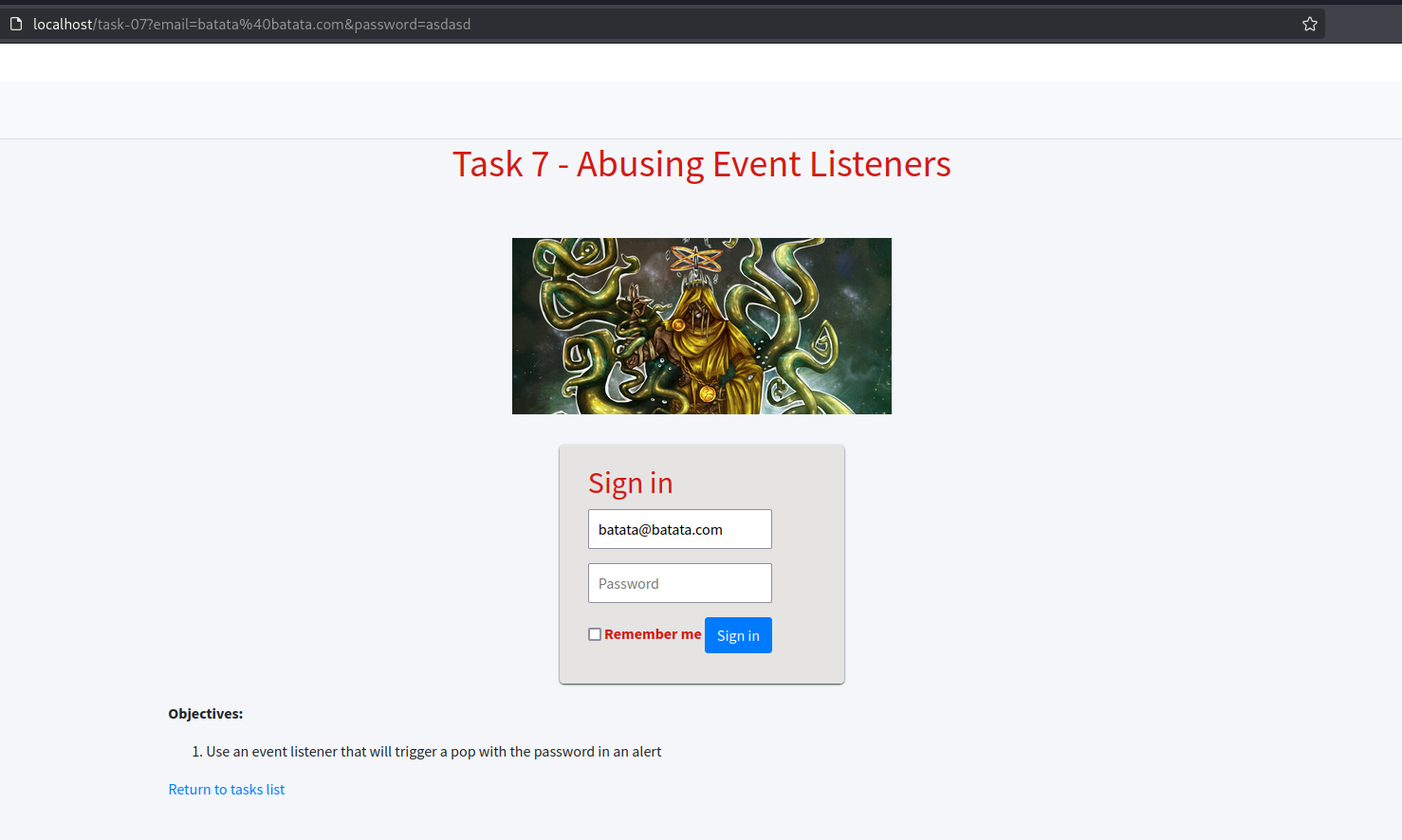Click the event listener objective text
The image size is (1402, 840).
[x=434, y=752]
